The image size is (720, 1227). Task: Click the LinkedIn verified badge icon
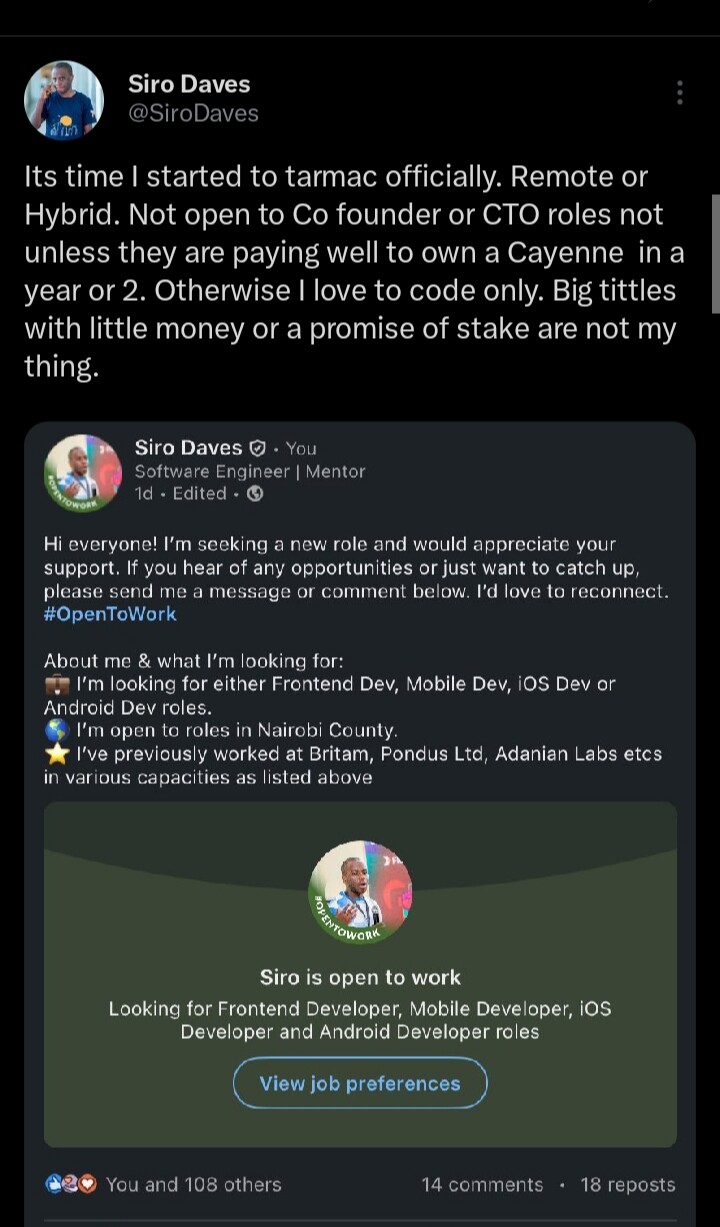click(x=257, y=448)
